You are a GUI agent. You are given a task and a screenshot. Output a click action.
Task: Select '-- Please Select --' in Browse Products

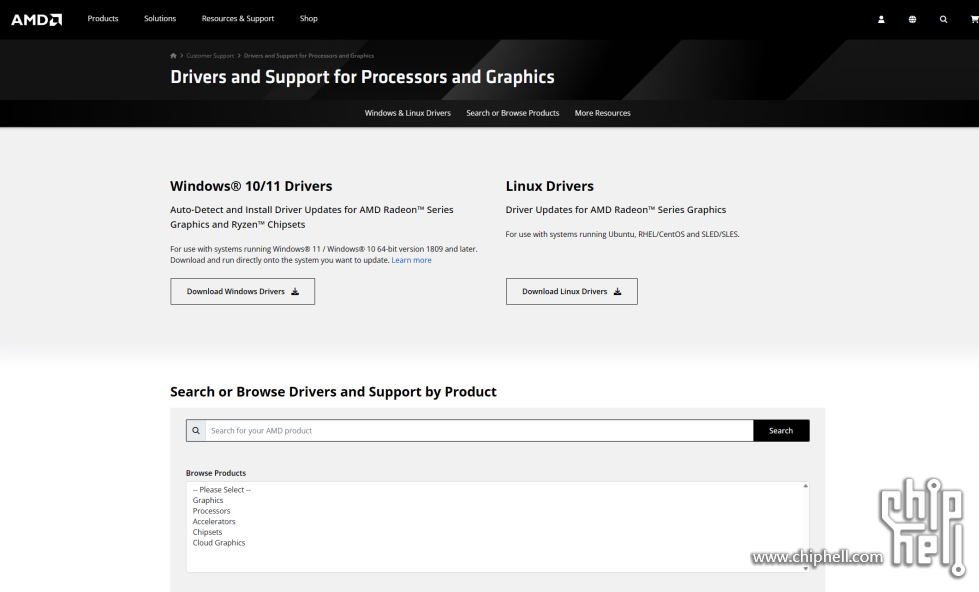(x=222, y=490)
